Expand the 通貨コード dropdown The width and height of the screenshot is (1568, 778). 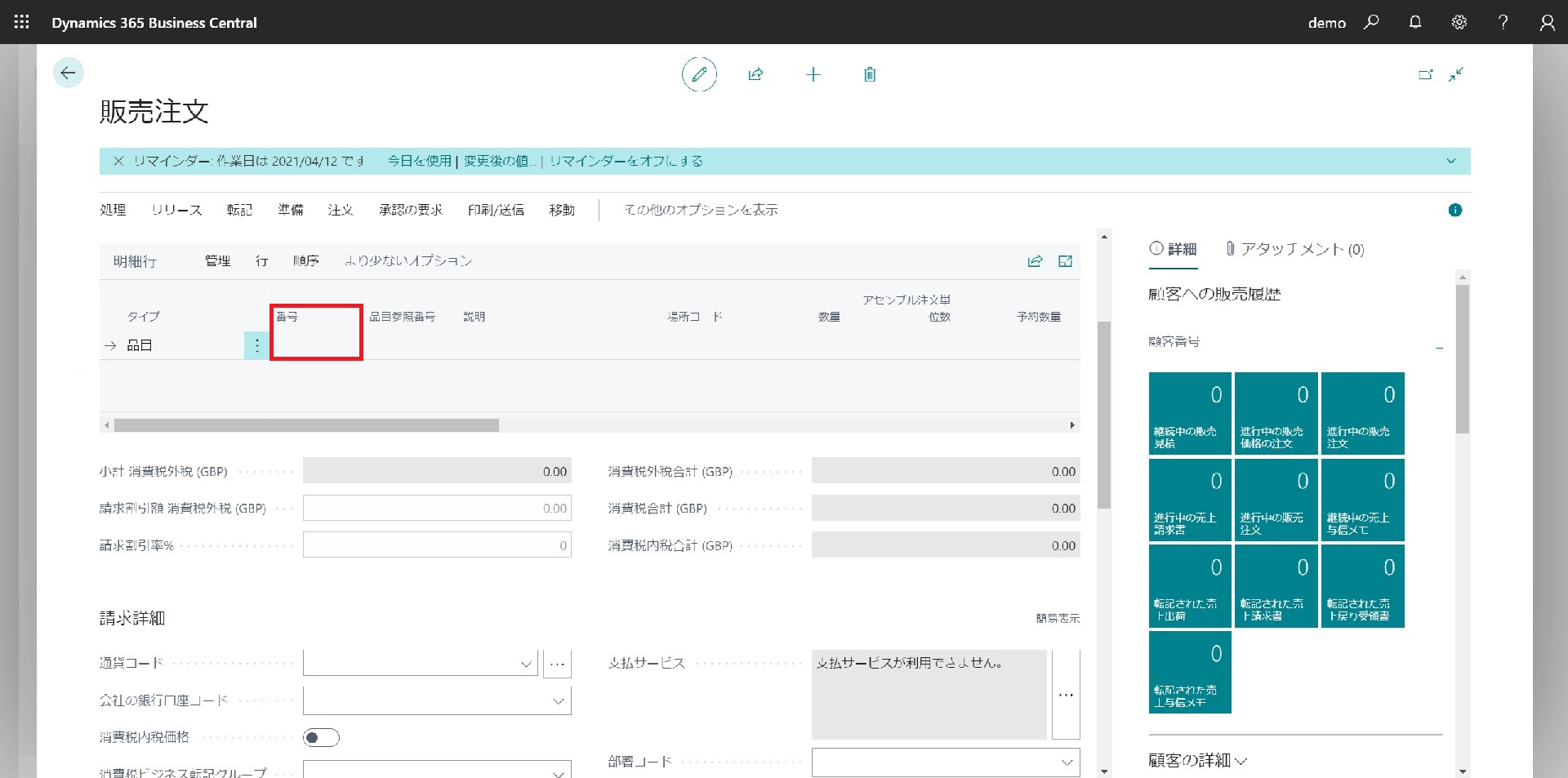click(x=526, y=664)
